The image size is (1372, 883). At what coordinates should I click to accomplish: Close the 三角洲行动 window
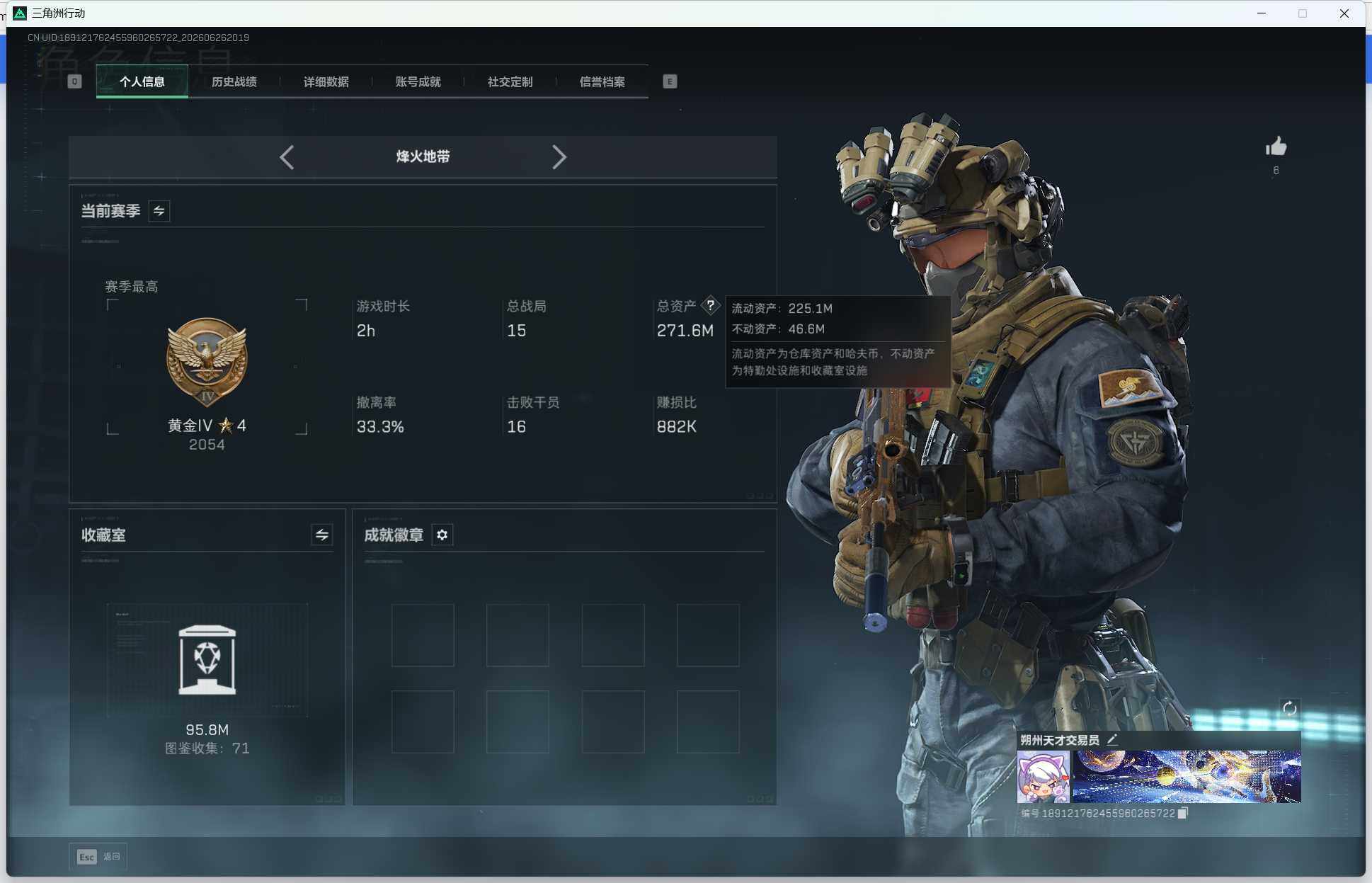1344,13
